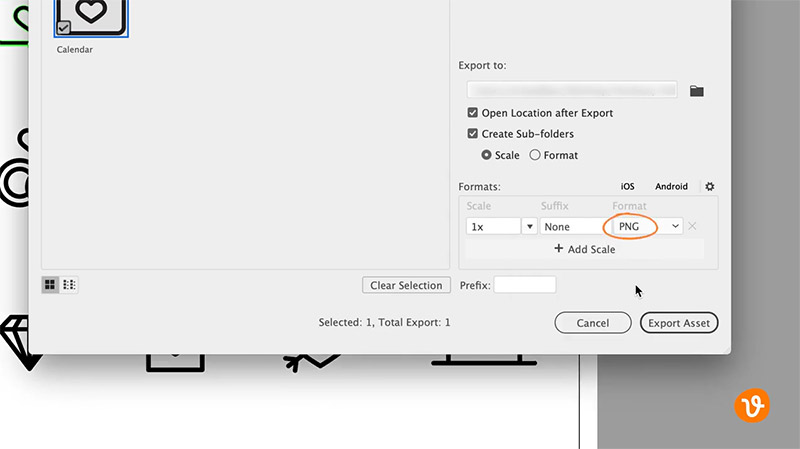This screenshot has height=449, width=800.
Task: Toggle Open Location after Export
Action: tap(472, 113)
